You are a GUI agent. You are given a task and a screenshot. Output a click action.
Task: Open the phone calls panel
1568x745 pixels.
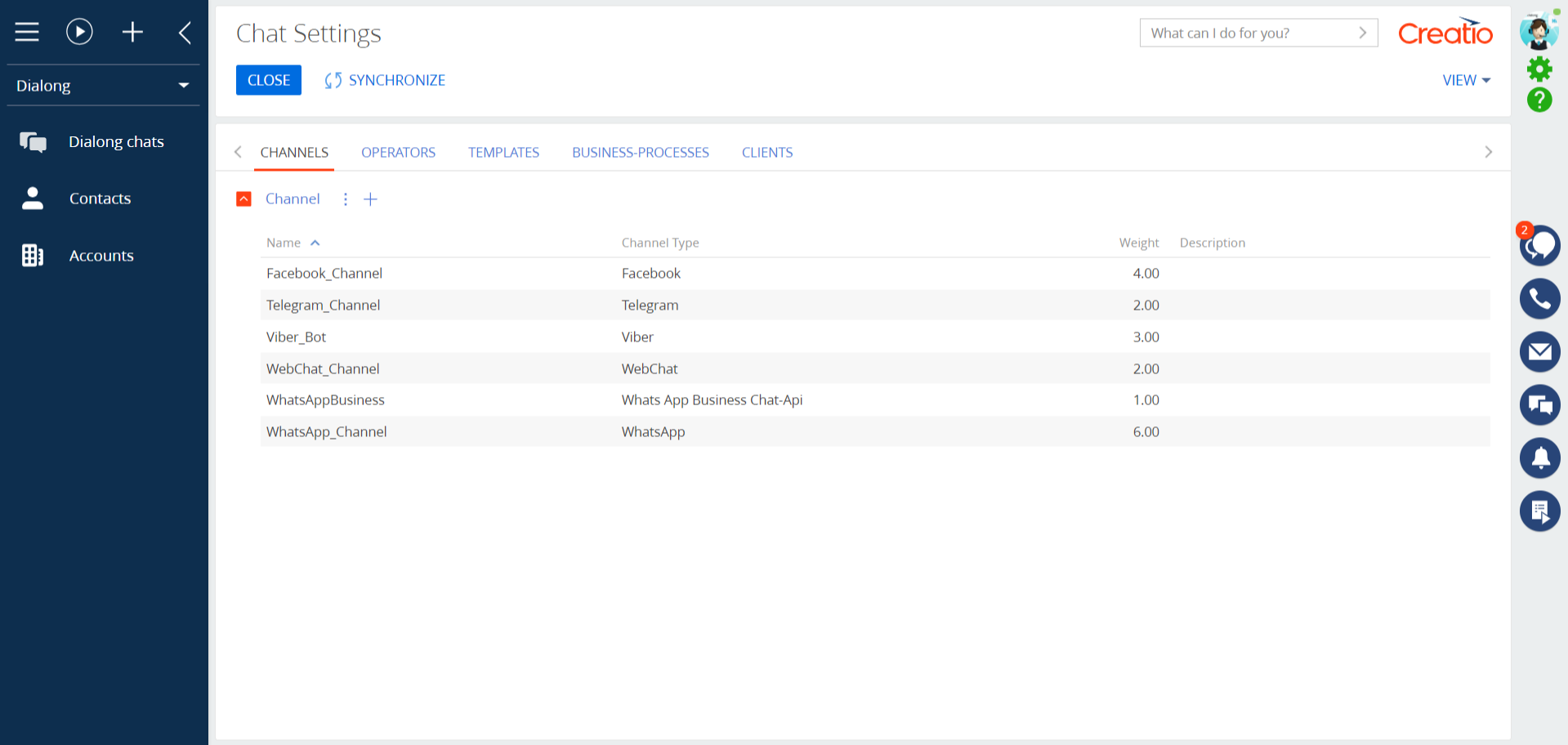point(1539,298)
